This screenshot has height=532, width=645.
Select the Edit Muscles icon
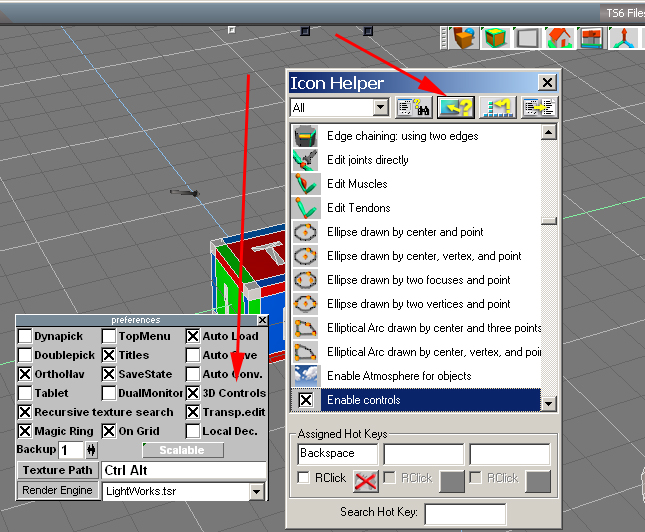[x=305, y=184]
